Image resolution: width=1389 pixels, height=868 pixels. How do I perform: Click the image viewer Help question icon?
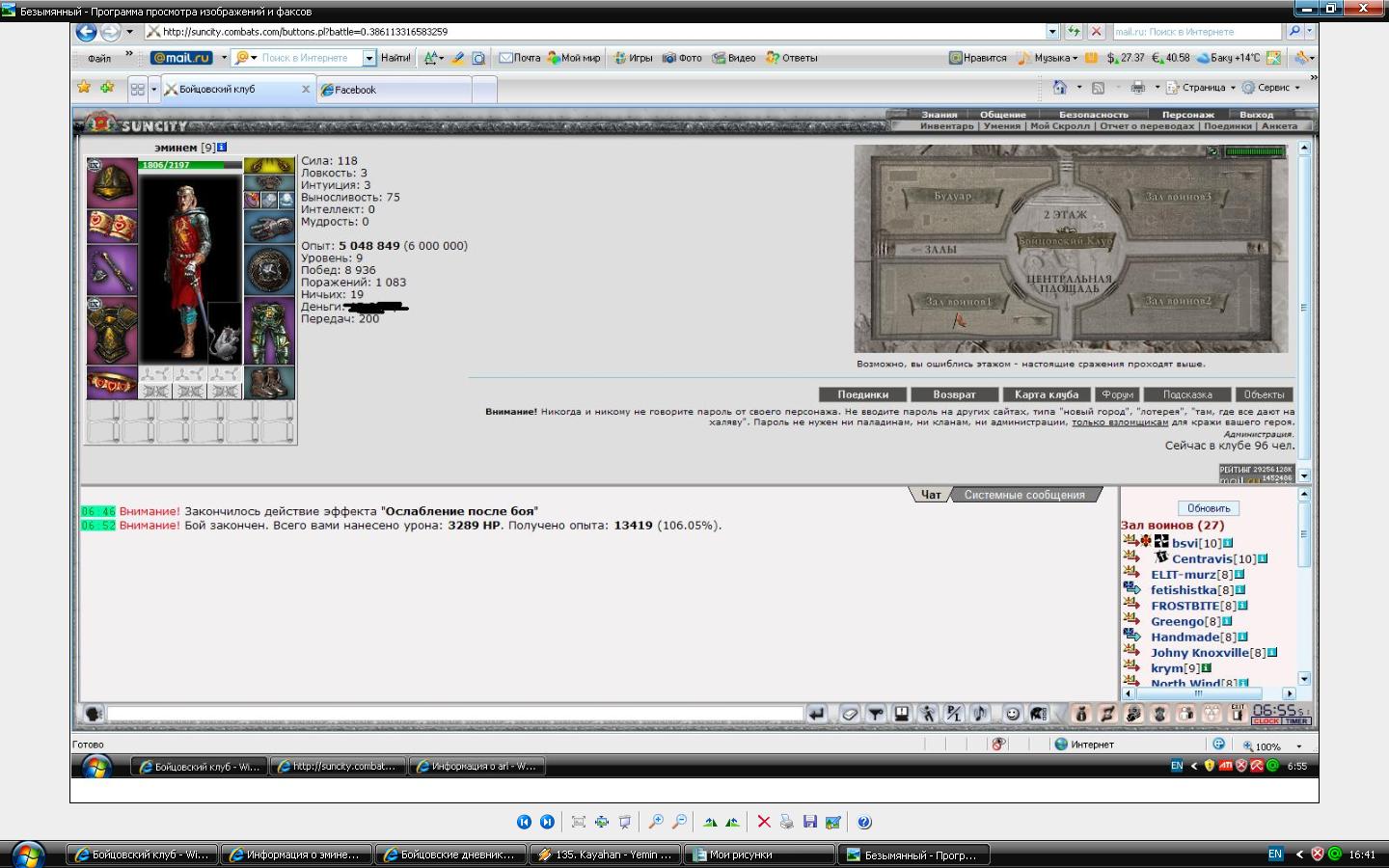[x=864, y=822]
